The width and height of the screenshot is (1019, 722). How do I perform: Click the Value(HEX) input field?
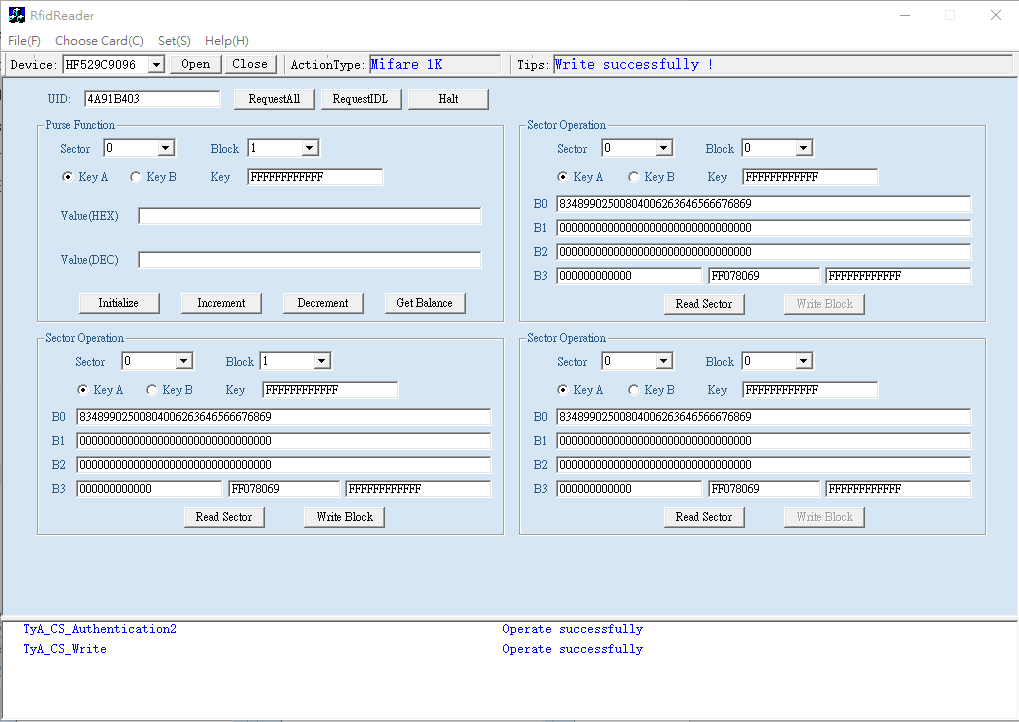point(309,216)
